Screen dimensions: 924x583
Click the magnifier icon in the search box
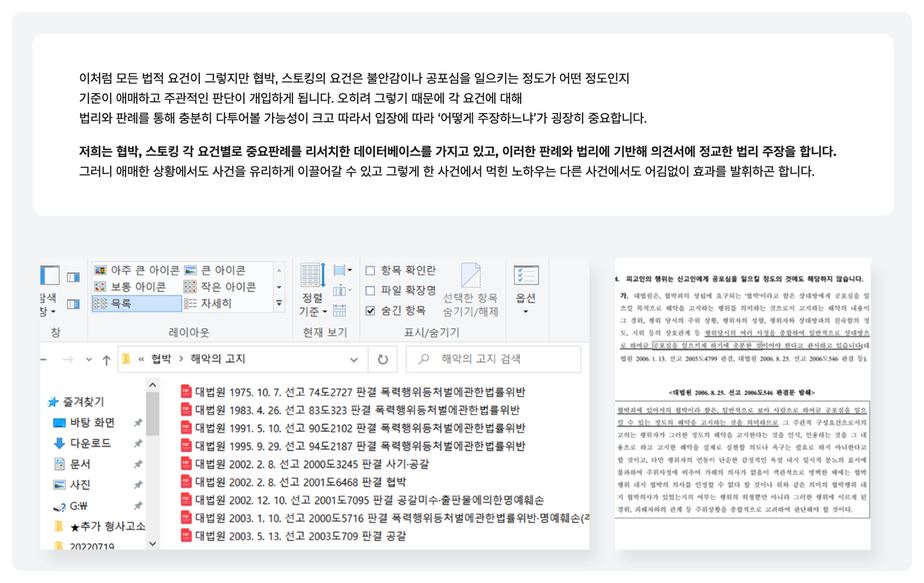click(x=423, y=358)
